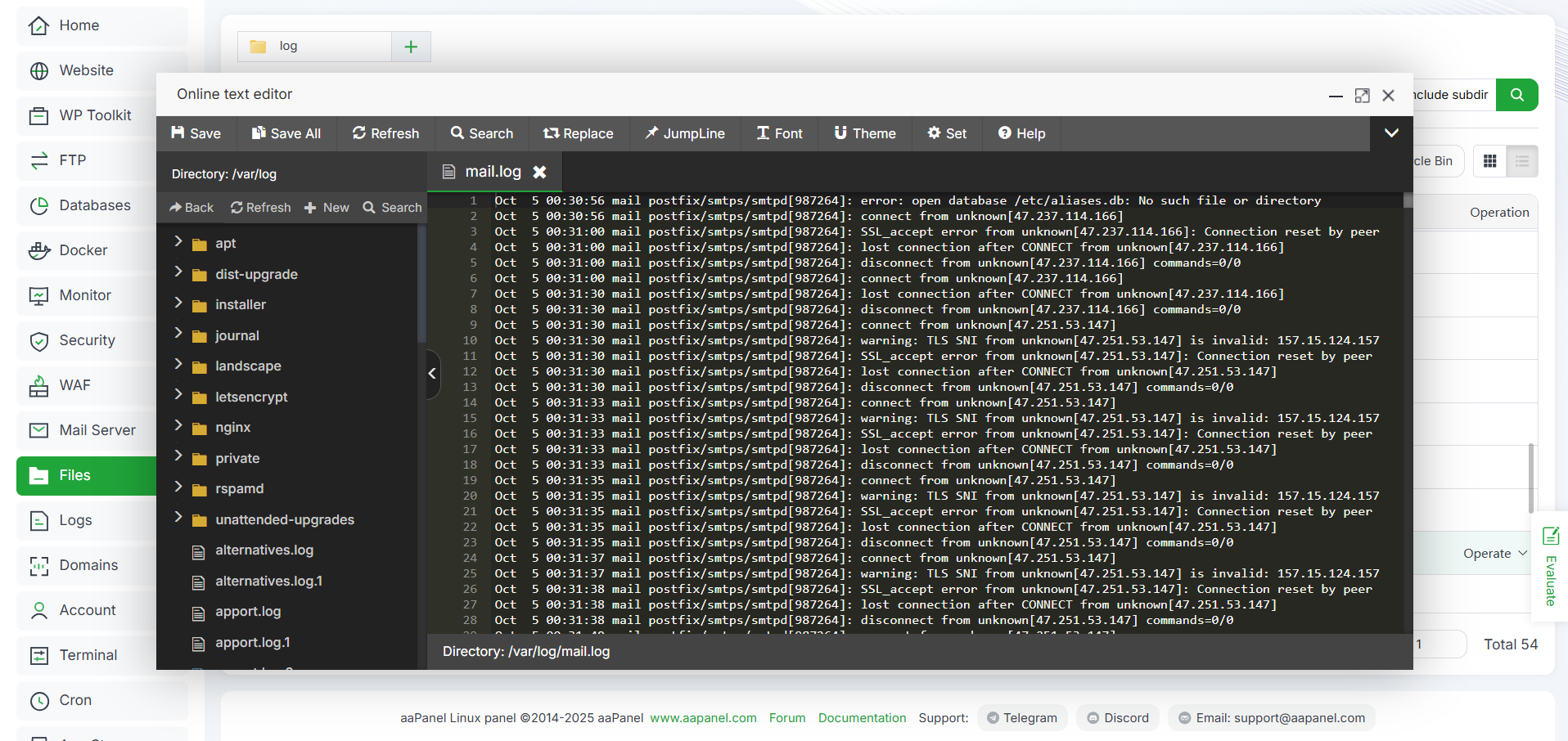Collapse the editor toolbar with chevron
This screenshot has width=1568, height=741.
coord(1391,133)
